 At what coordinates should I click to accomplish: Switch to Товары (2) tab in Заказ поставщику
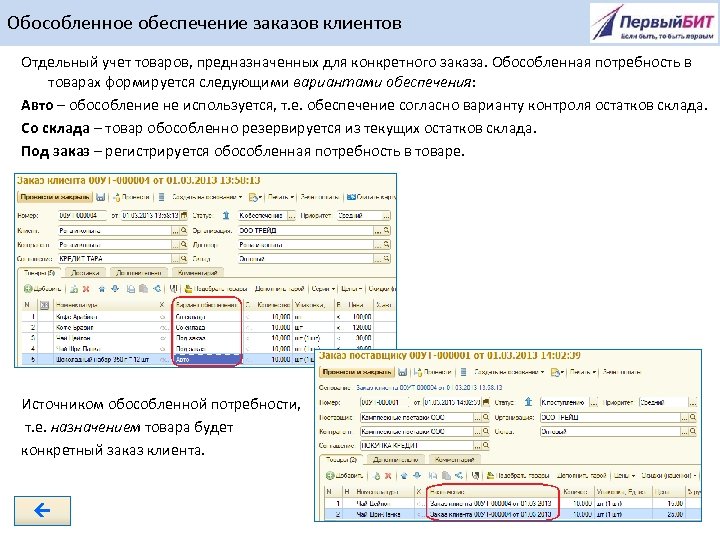(341, 459)
